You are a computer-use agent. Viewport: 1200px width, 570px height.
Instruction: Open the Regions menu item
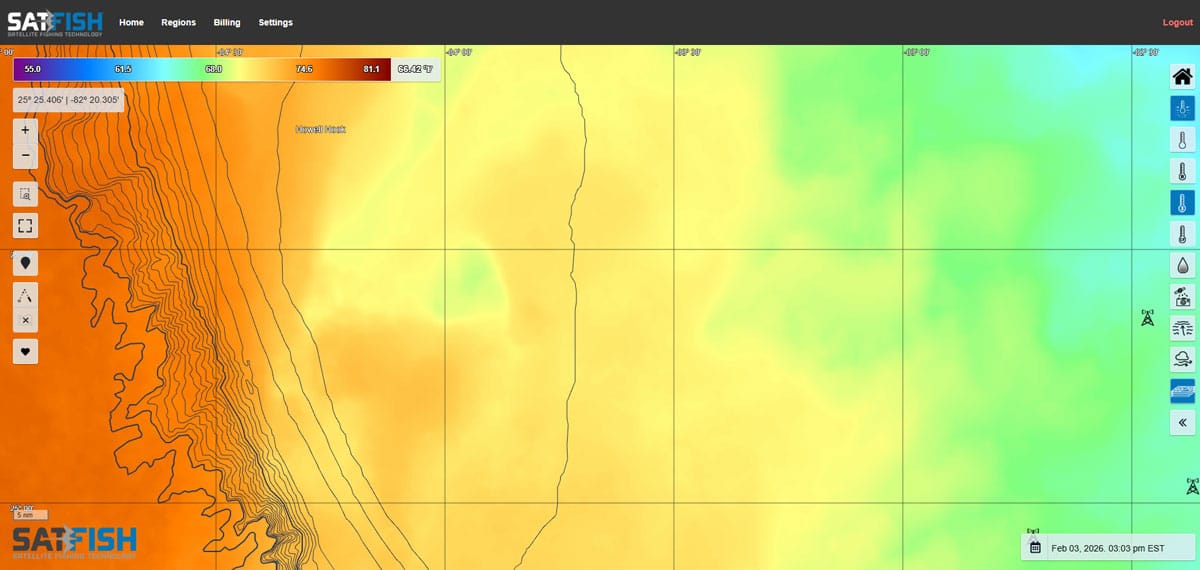(x=178, y=22)
